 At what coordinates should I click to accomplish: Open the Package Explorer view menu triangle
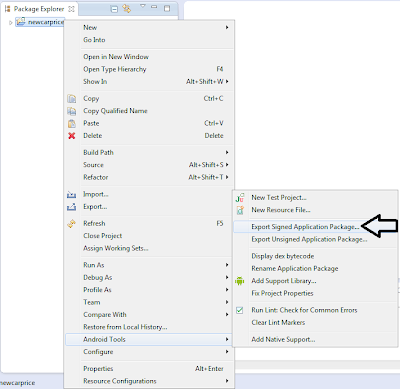(143, 6)
